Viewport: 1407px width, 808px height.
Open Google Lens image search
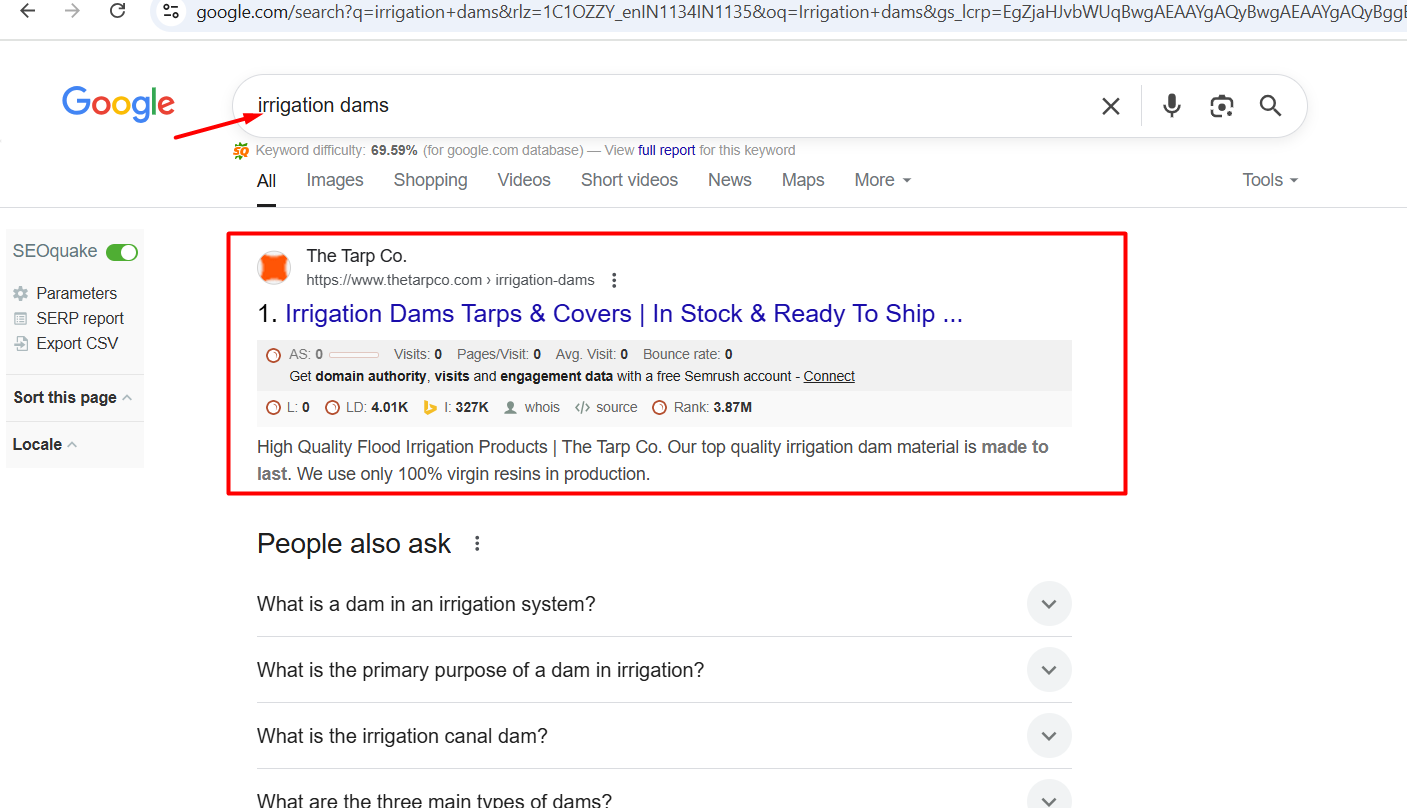[1221, 106]
